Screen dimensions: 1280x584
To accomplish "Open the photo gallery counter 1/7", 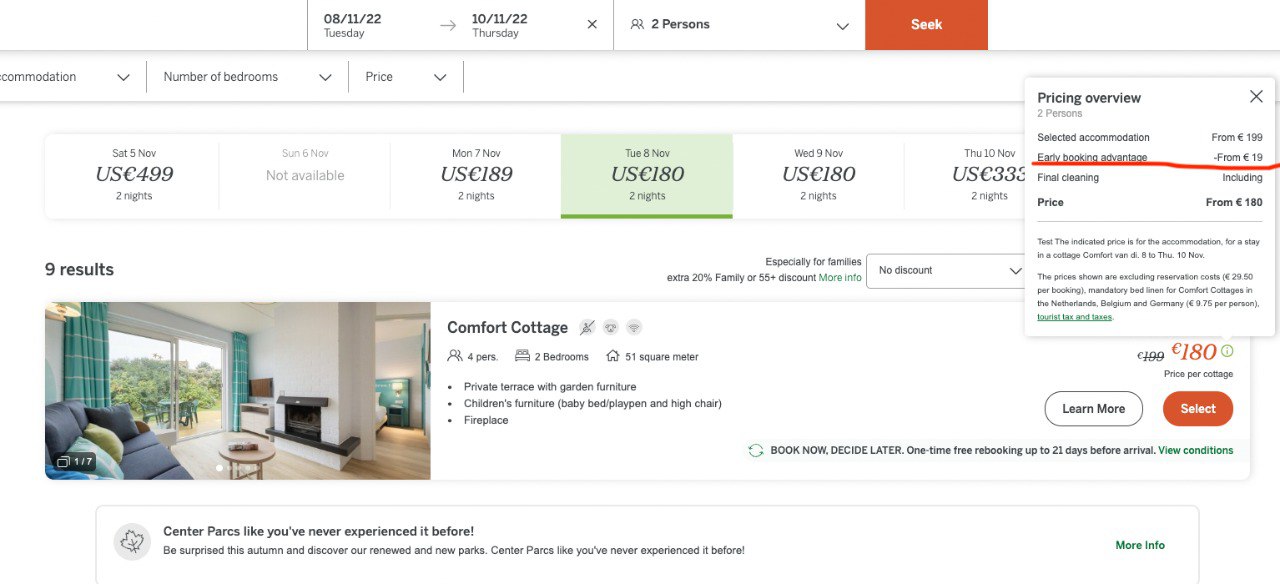I will (x=75, y=461).
